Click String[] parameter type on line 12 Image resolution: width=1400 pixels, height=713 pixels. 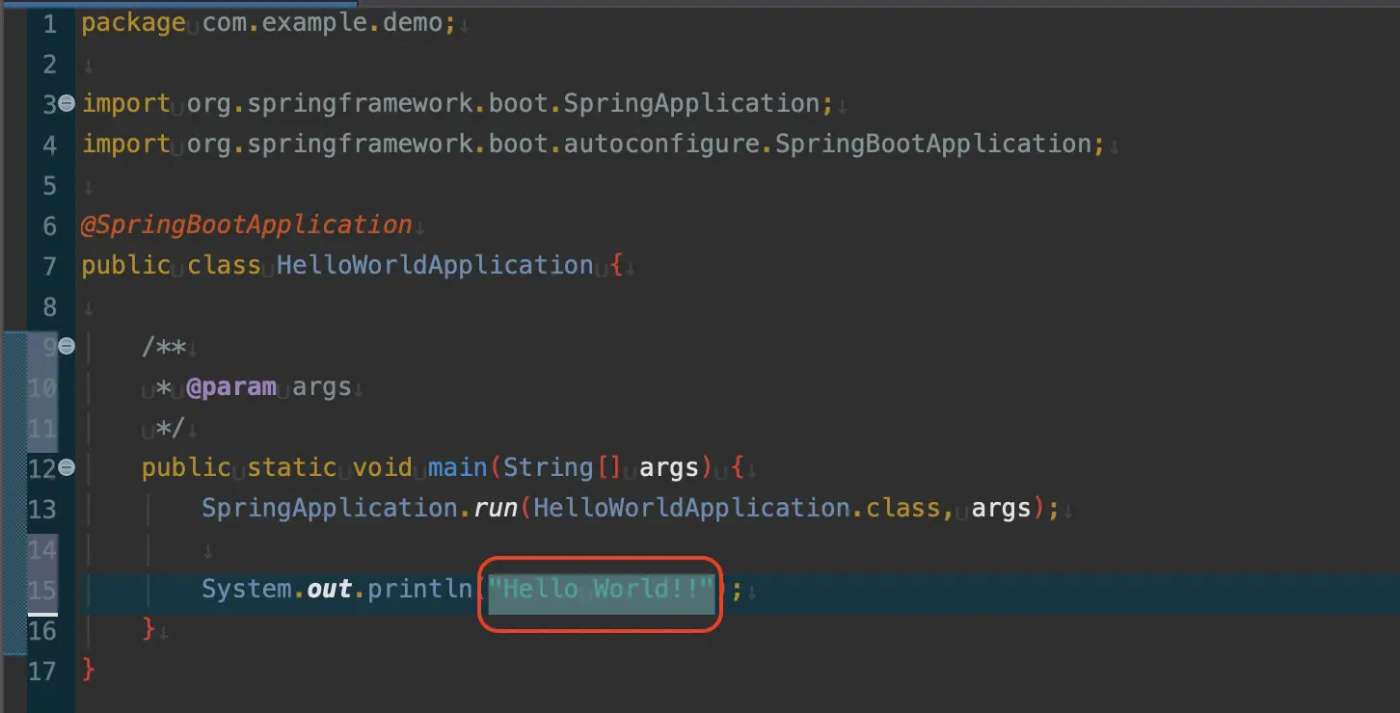coord(562,467)
